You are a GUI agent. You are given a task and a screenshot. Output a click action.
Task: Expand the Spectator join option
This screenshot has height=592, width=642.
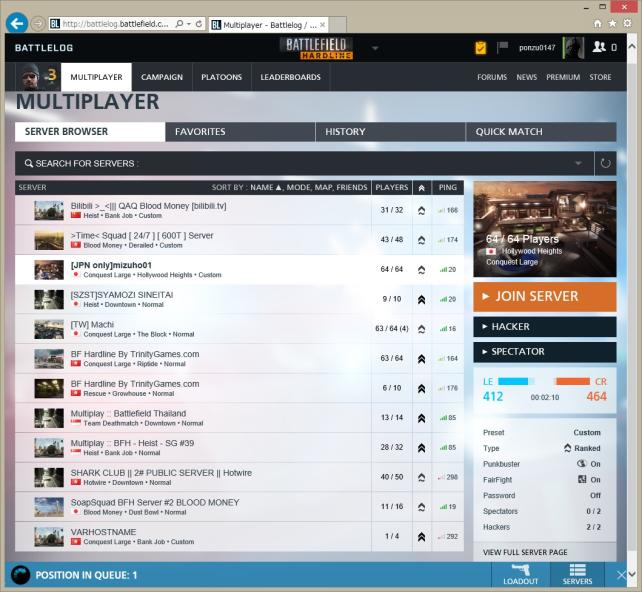[545, 352]
